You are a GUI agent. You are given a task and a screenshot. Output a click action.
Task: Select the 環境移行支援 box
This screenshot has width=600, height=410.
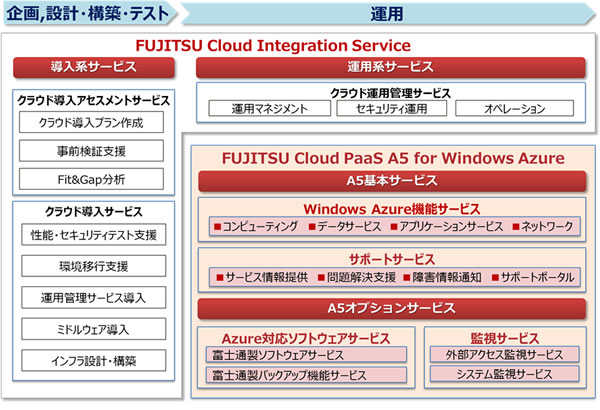pos(94,266)
